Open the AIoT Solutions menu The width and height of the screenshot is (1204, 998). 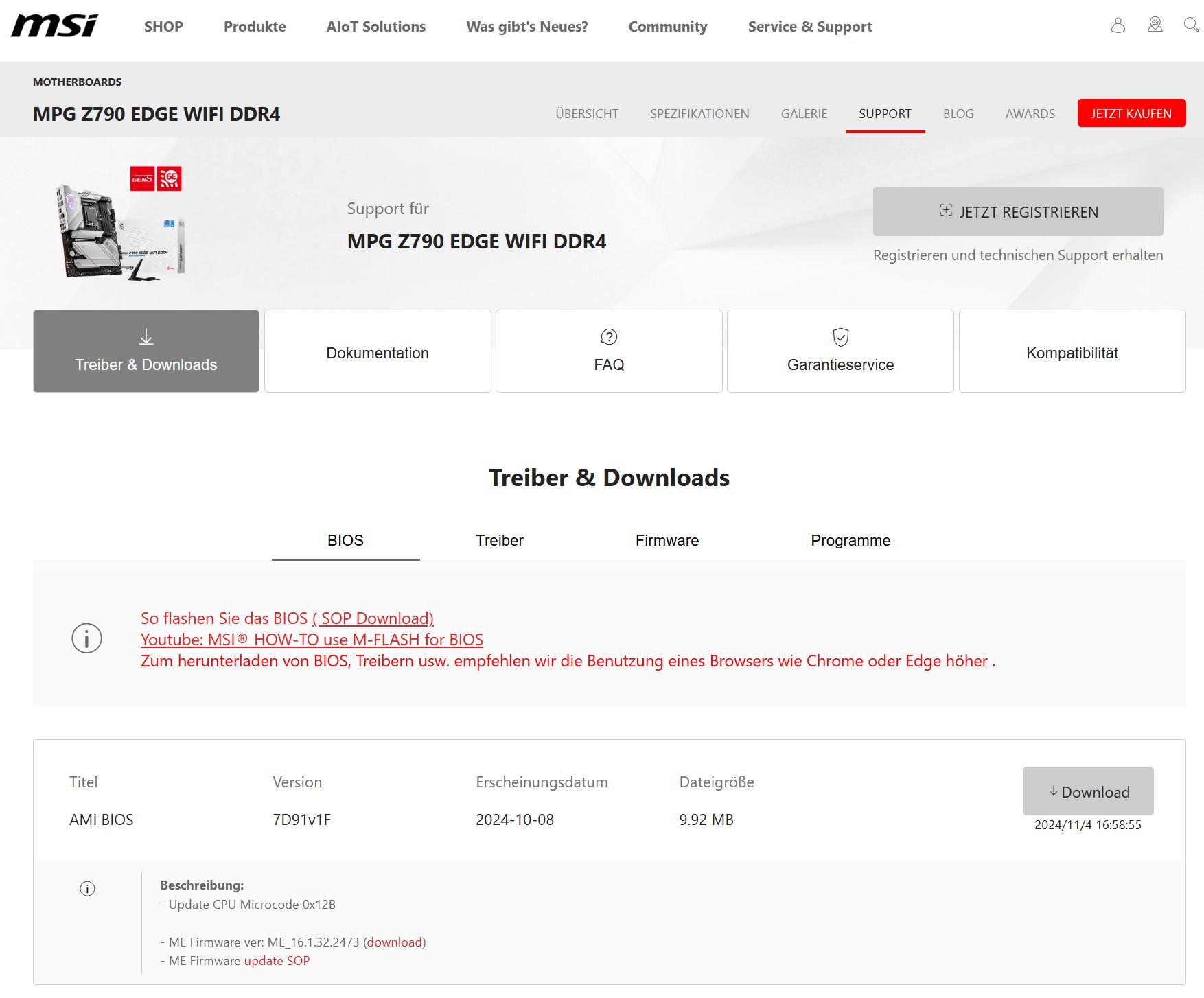pyautogui.click(x=376, y=27)
